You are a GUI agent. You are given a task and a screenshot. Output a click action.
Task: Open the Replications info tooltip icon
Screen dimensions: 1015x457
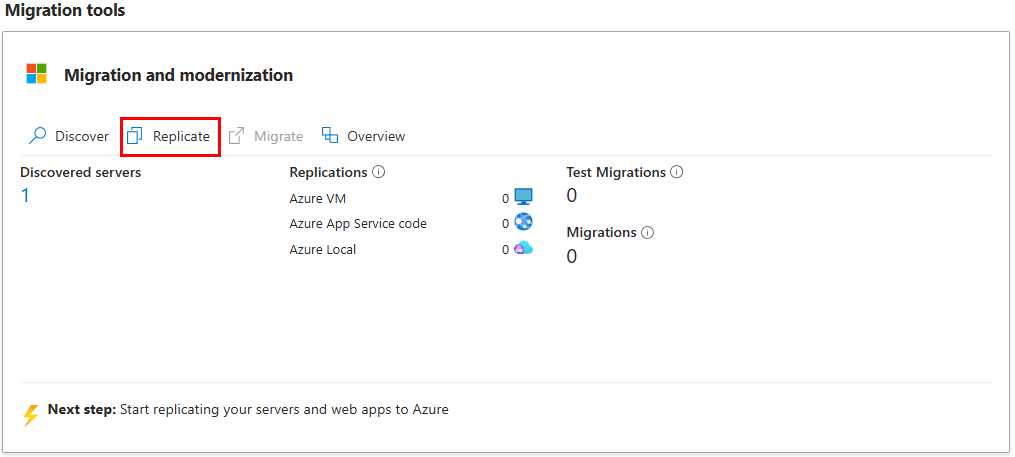pyautogui.click(x=379, y=172)
